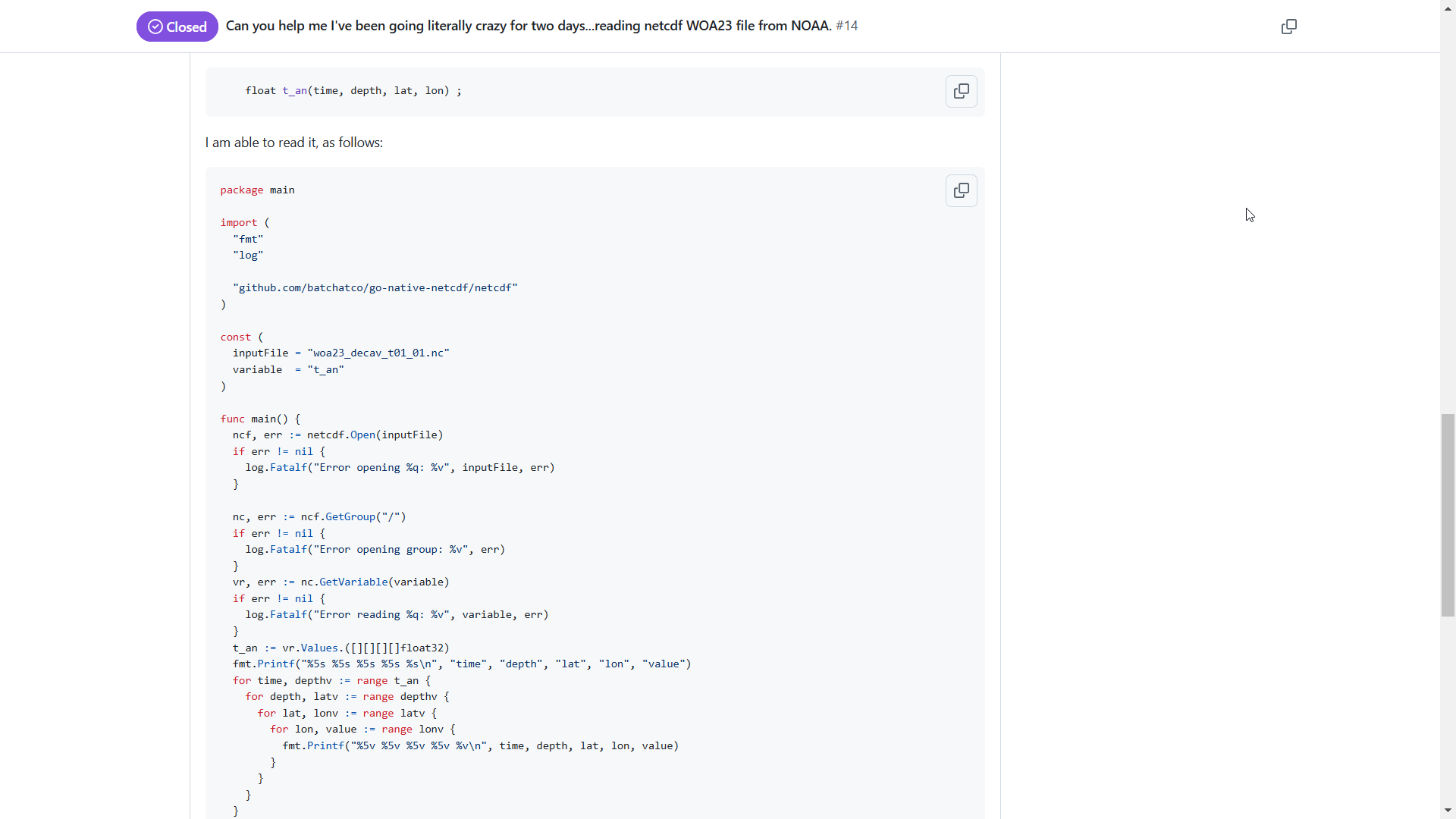Click the #14 issue number
Screen dimensions: 1456x819
point(846,26)
